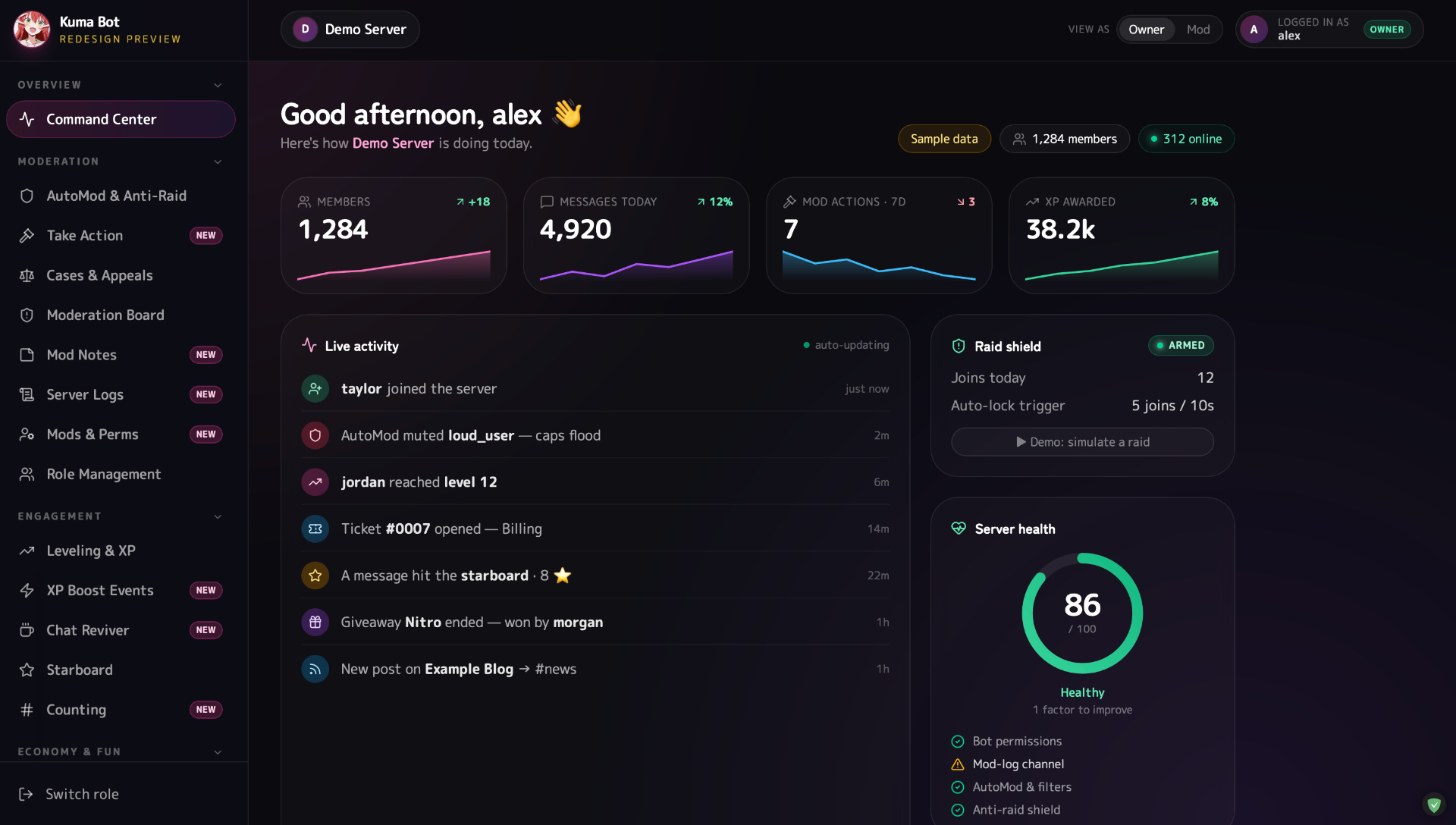Click the Mods & Perms user-cog icon
The width and height of the screenshot is (1456, 825).
click(27, 434)
